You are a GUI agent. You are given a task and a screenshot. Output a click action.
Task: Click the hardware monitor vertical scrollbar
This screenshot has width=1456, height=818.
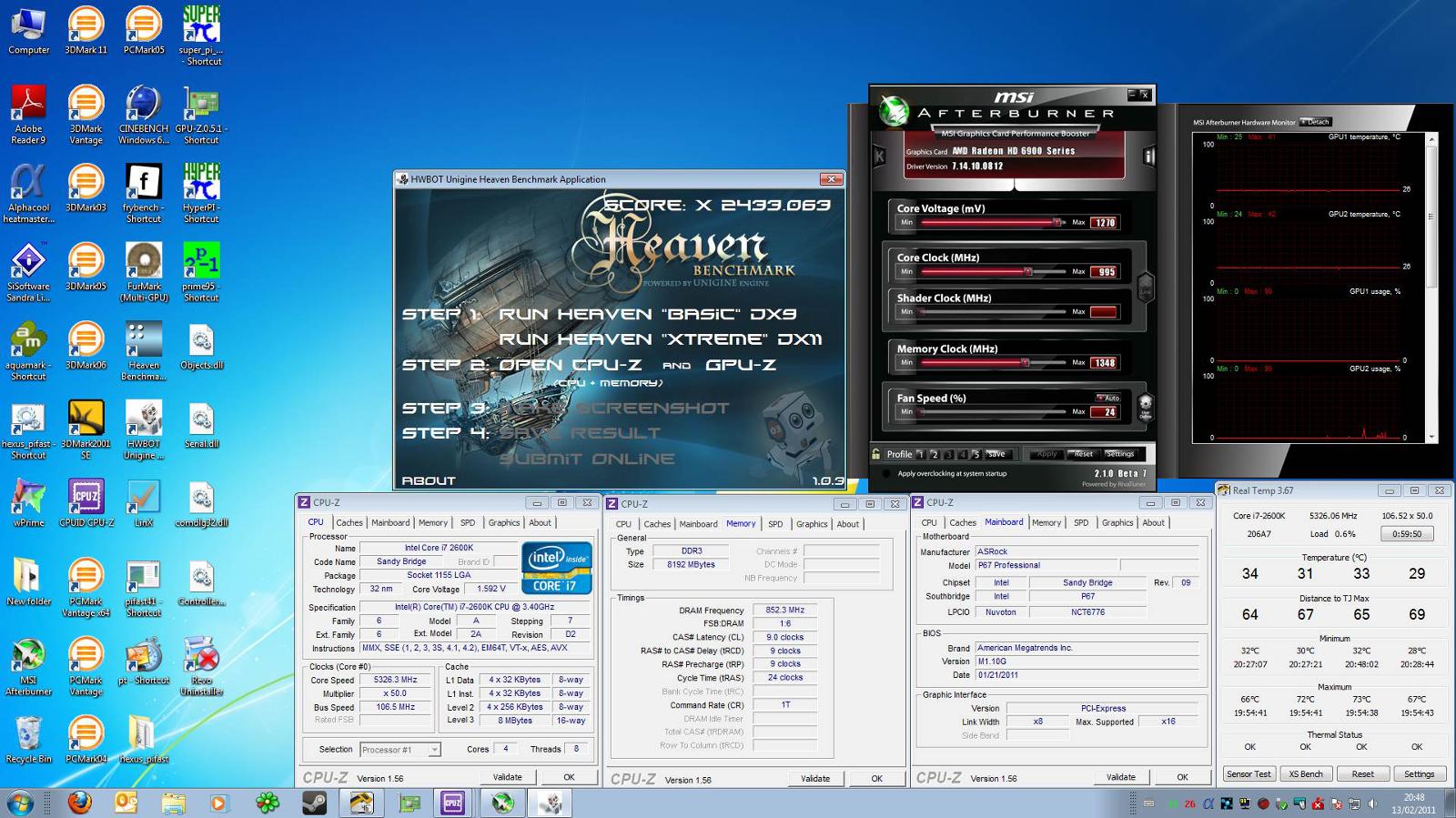1431,287
